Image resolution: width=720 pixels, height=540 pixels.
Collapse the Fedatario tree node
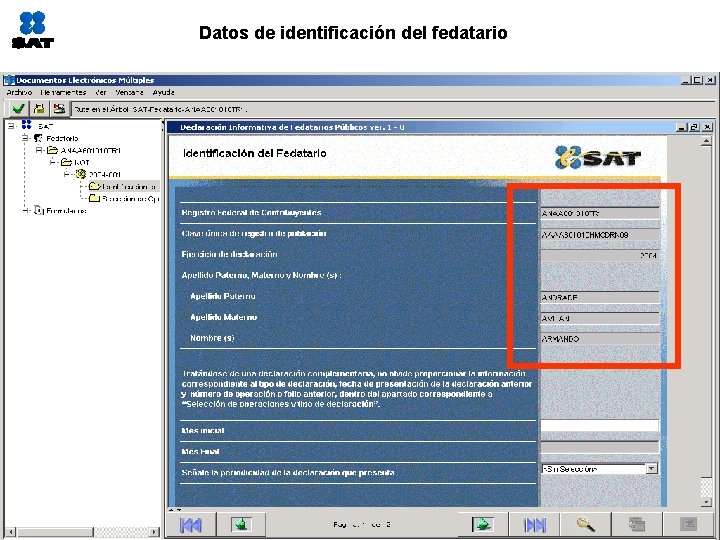26,138
